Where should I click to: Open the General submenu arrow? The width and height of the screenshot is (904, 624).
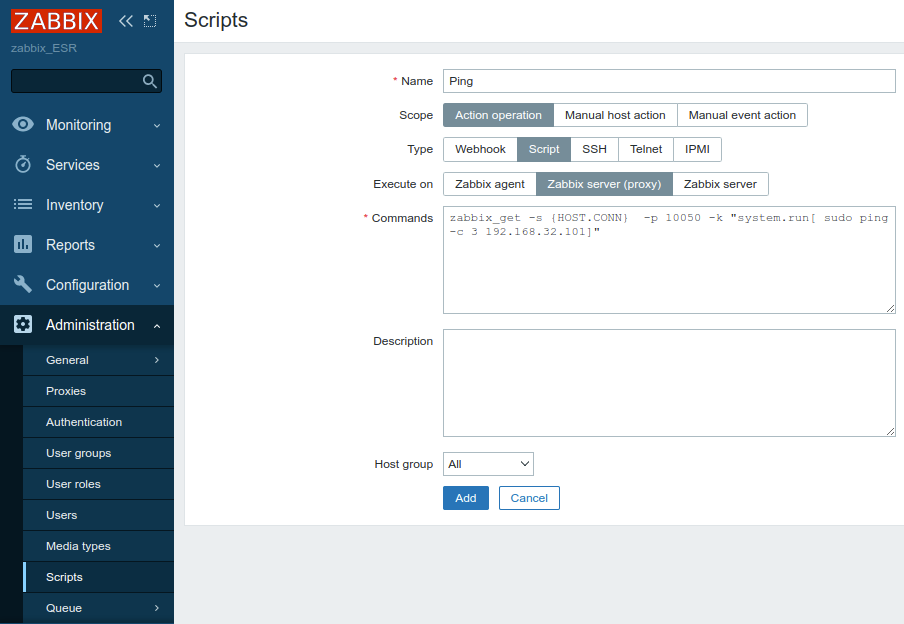tap(157, 360)
